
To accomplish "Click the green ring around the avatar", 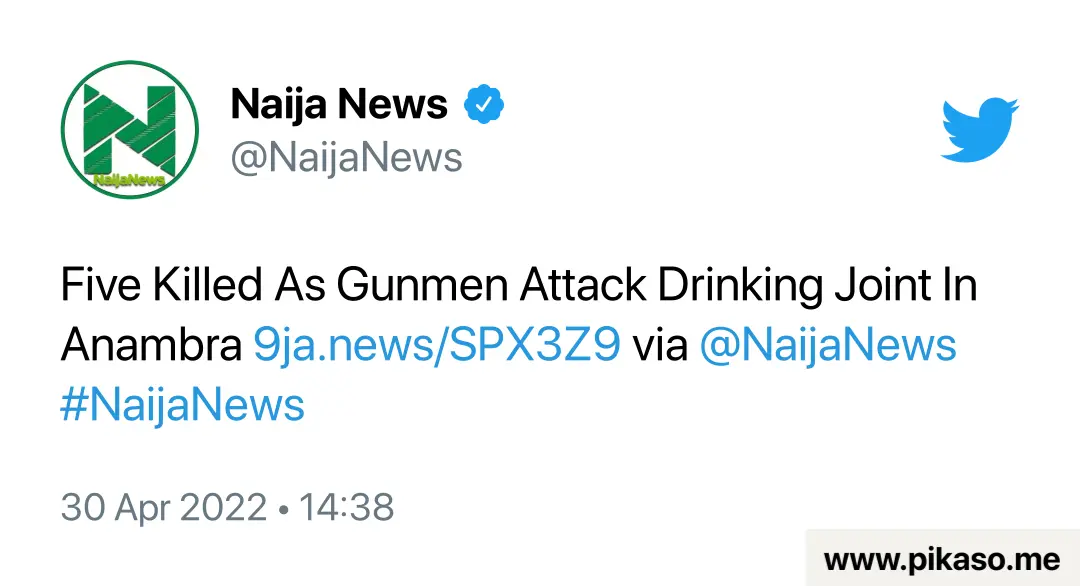I will [x=129, y=63].
